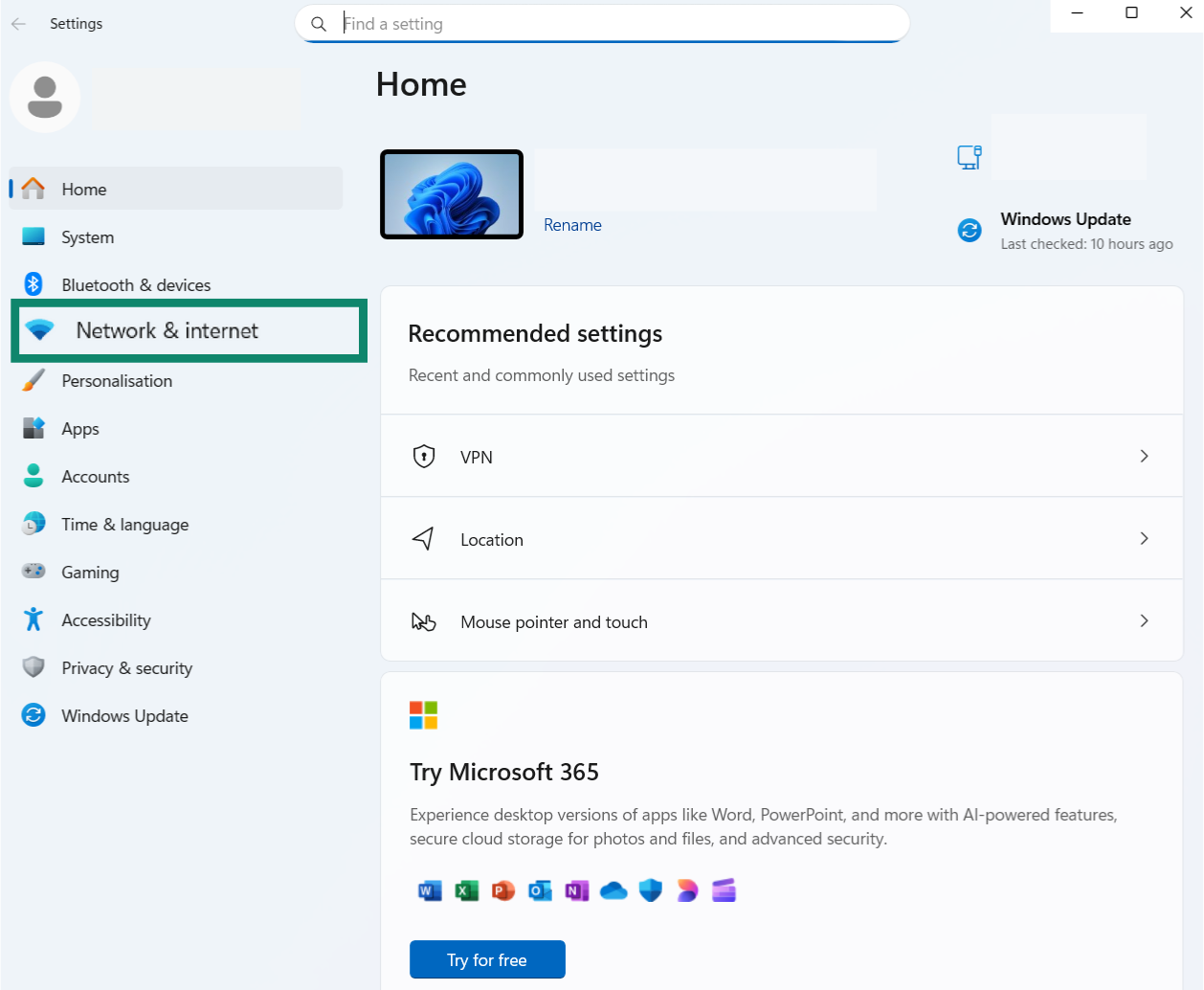Select the Gaming controller icon
Image resolution: width=1204 pixels, height=990 pixels.
[33, 572]
